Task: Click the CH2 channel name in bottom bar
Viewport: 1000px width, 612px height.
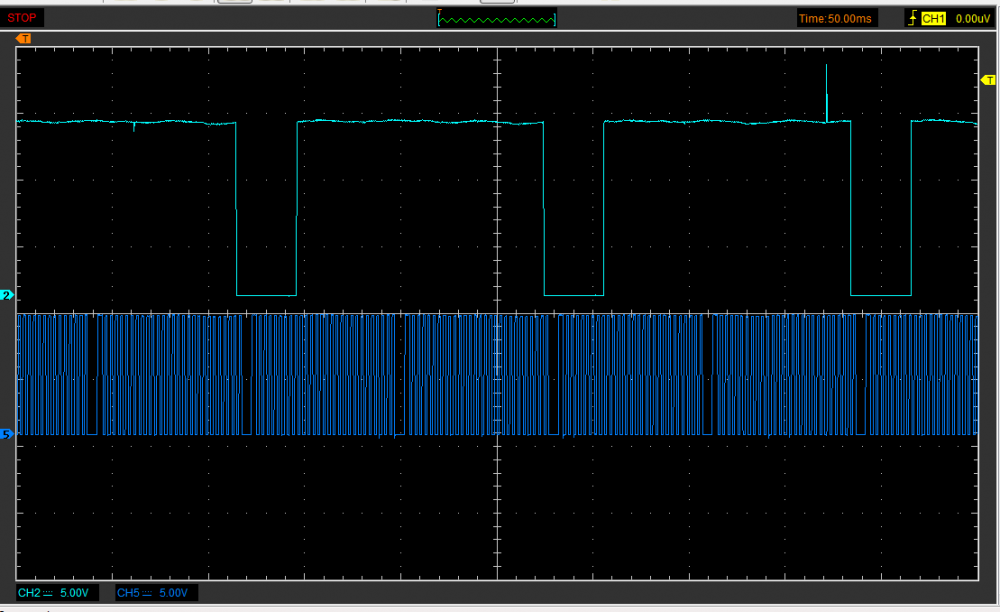Action: [30, 593]
